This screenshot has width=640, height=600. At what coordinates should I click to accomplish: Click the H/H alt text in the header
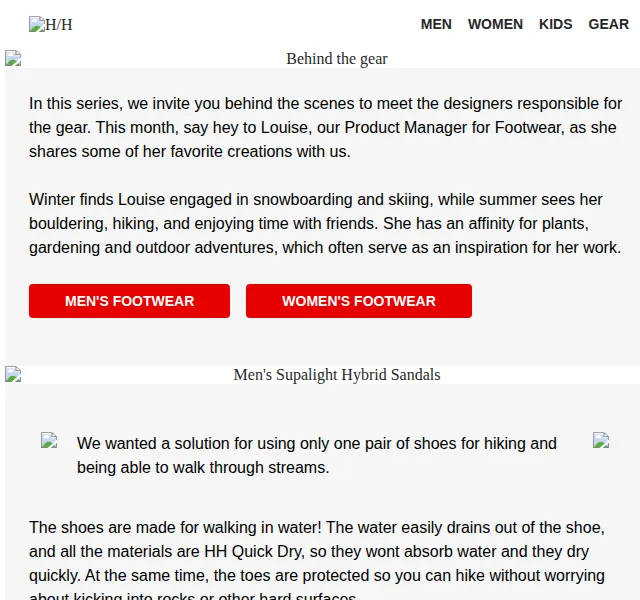click(59, 25)
